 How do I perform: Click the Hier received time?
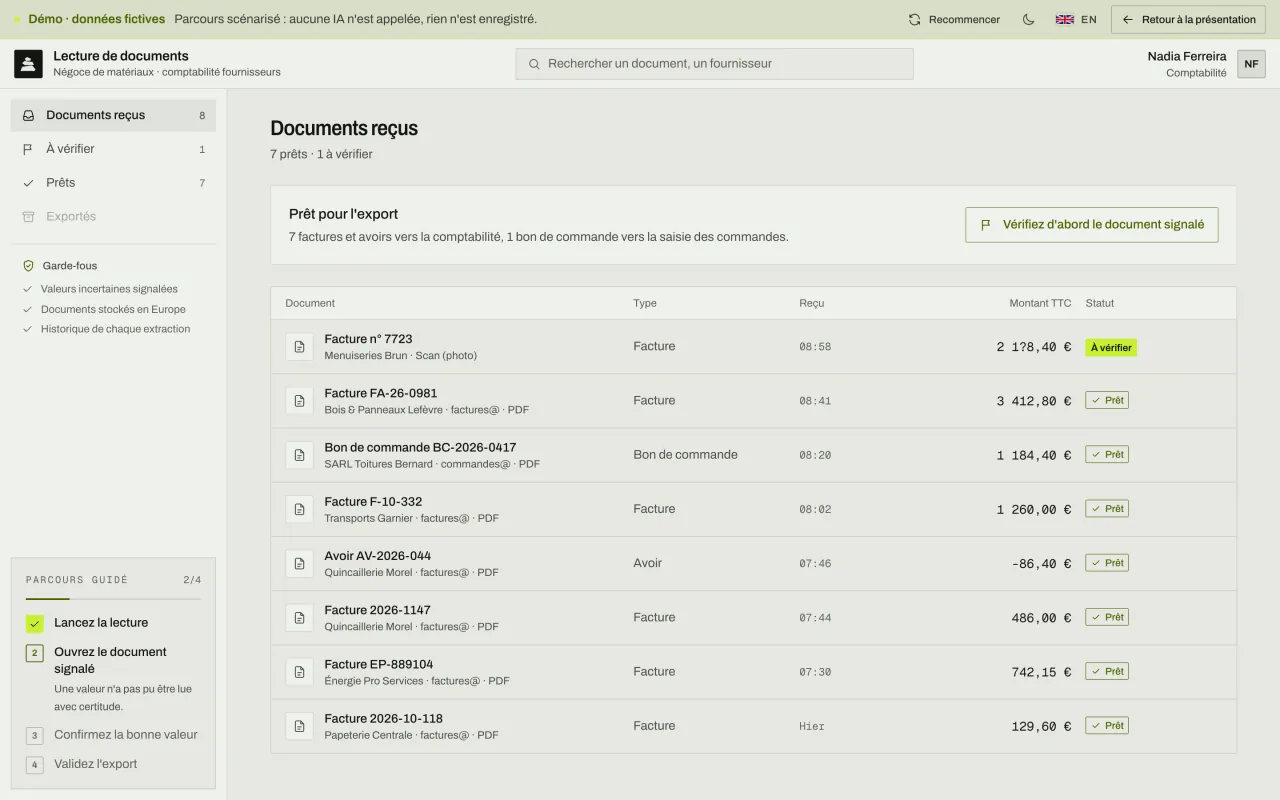(x=812, y=726)
